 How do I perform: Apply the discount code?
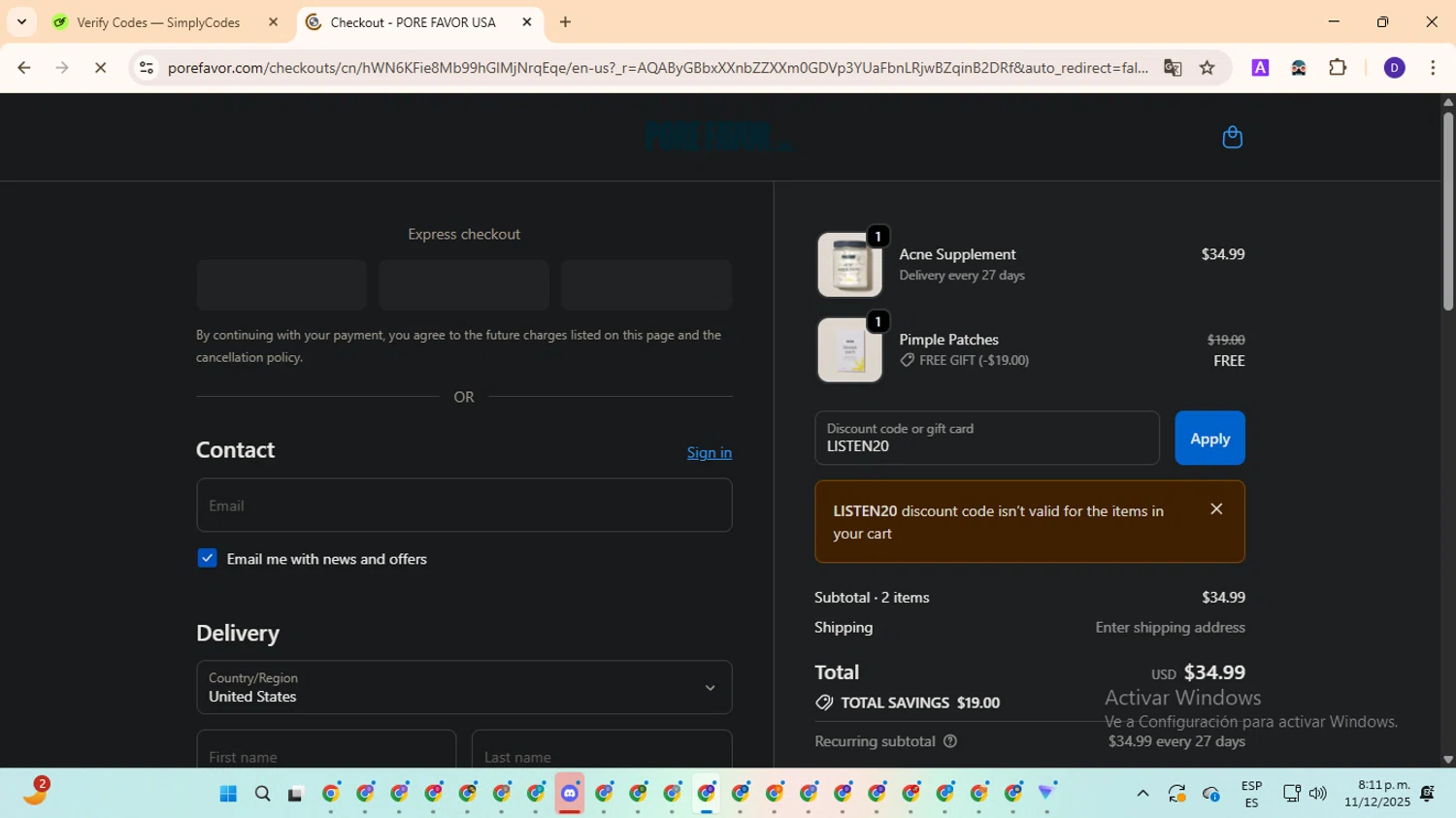[1209, 439]
